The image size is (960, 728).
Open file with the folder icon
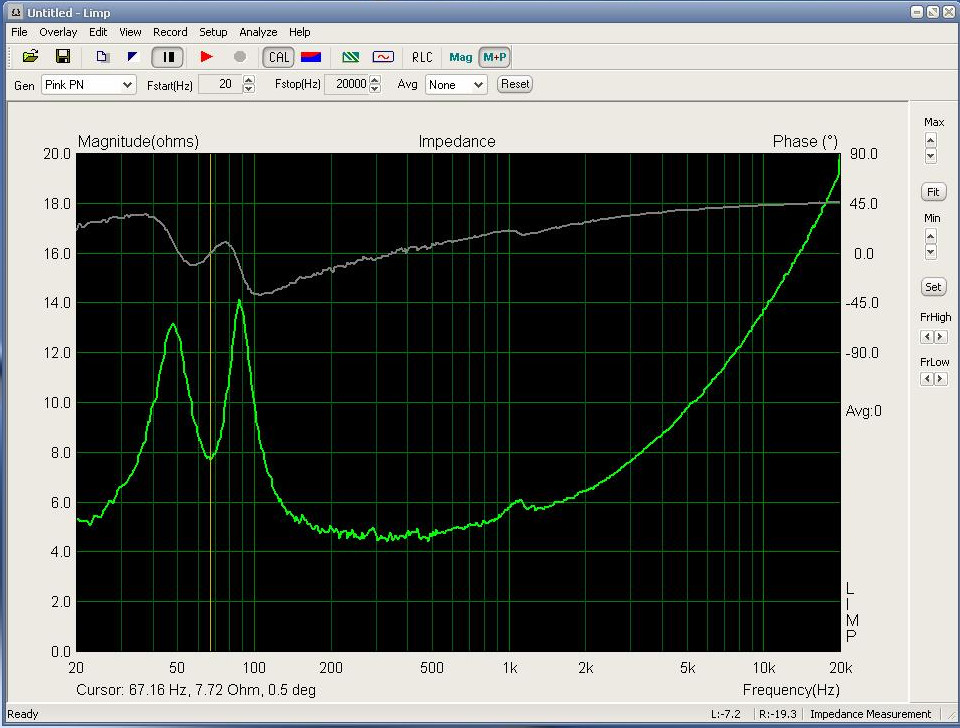pyautogui.click(x=30, y=57)
